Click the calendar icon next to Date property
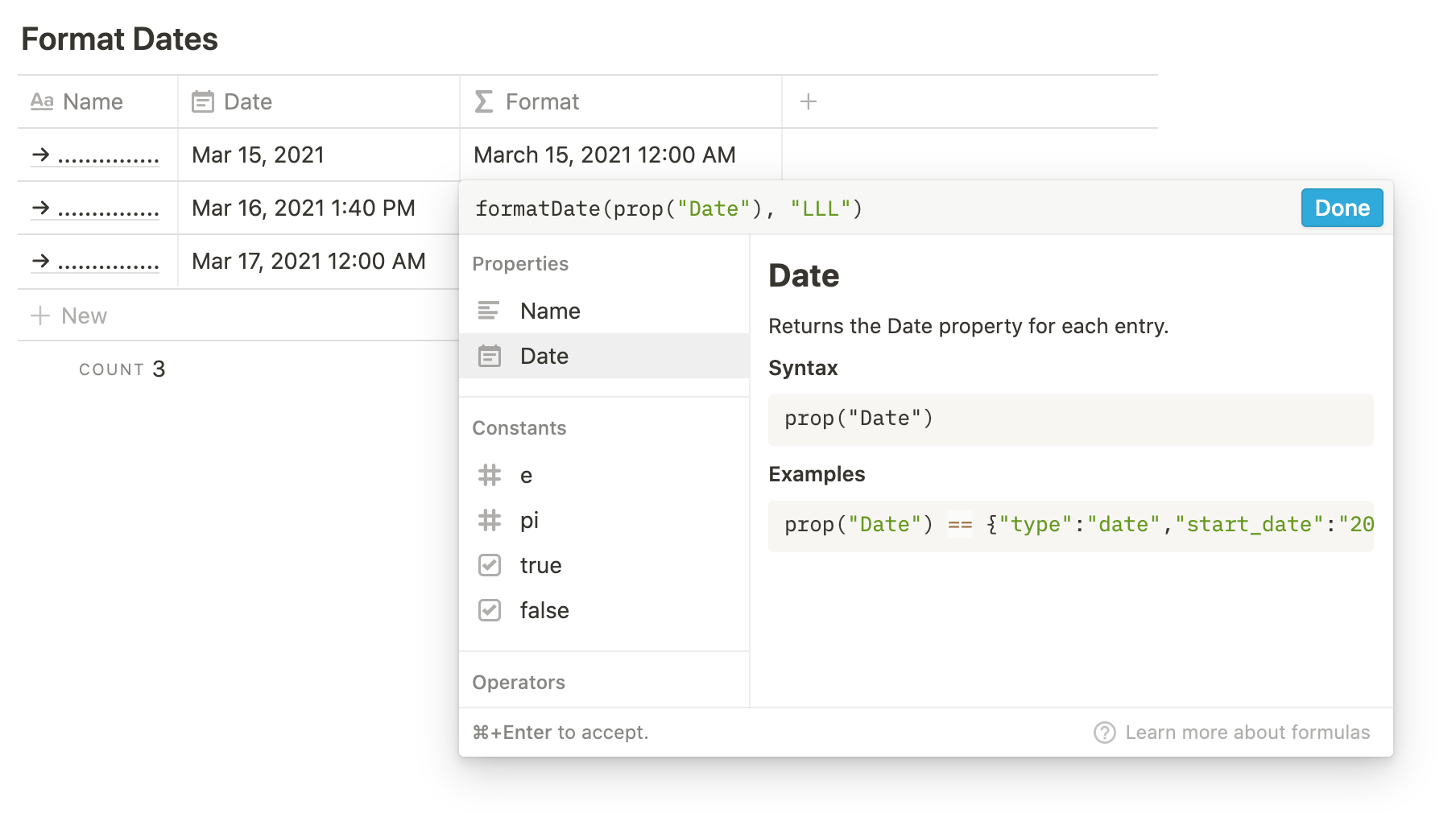The height and width of the screenshot is (813, 1456). click(490, 356)
